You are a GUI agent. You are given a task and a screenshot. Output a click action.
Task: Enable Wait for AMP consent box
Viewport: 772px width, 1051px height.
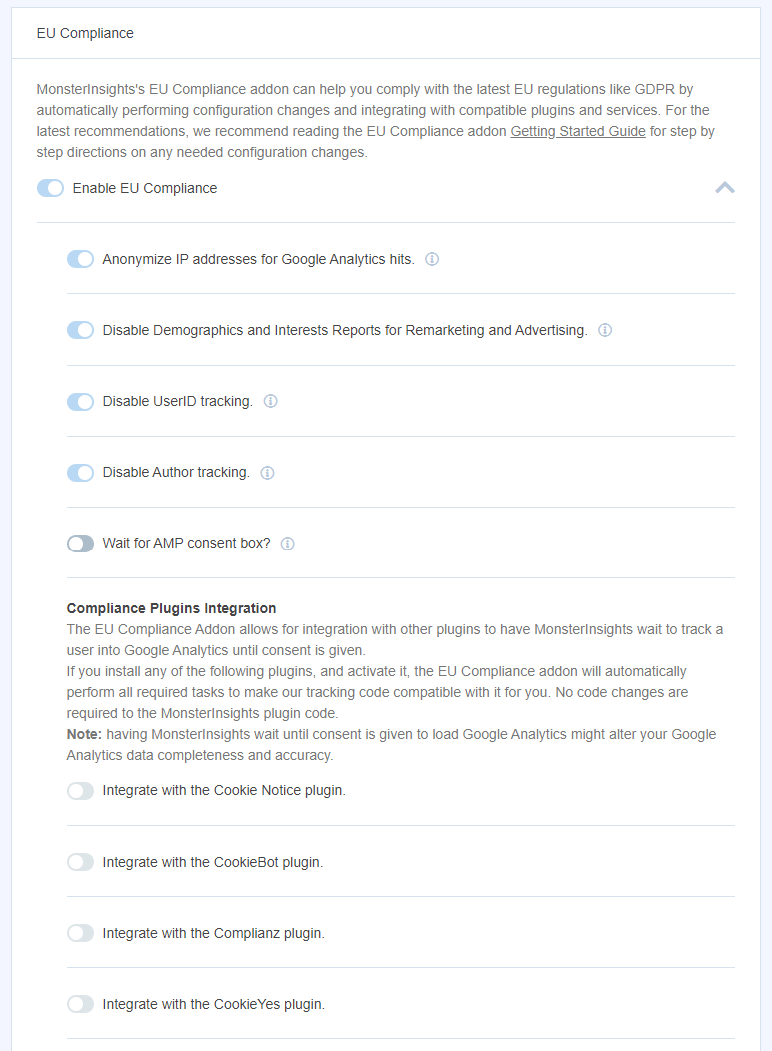pos(80,543)
